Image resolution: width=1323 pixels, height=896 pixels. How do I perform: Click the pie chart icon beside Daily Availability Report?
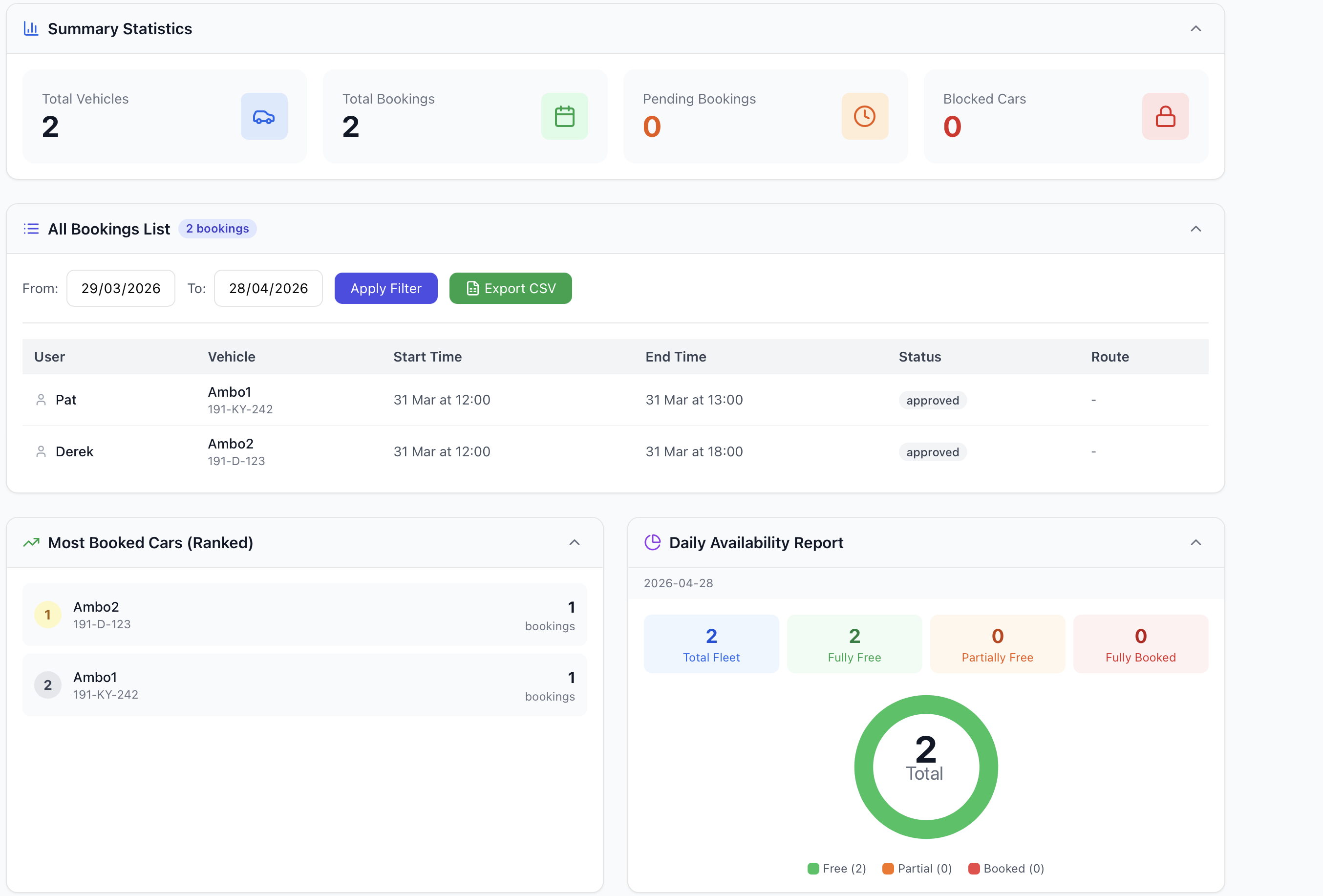[x=652, y=542]
